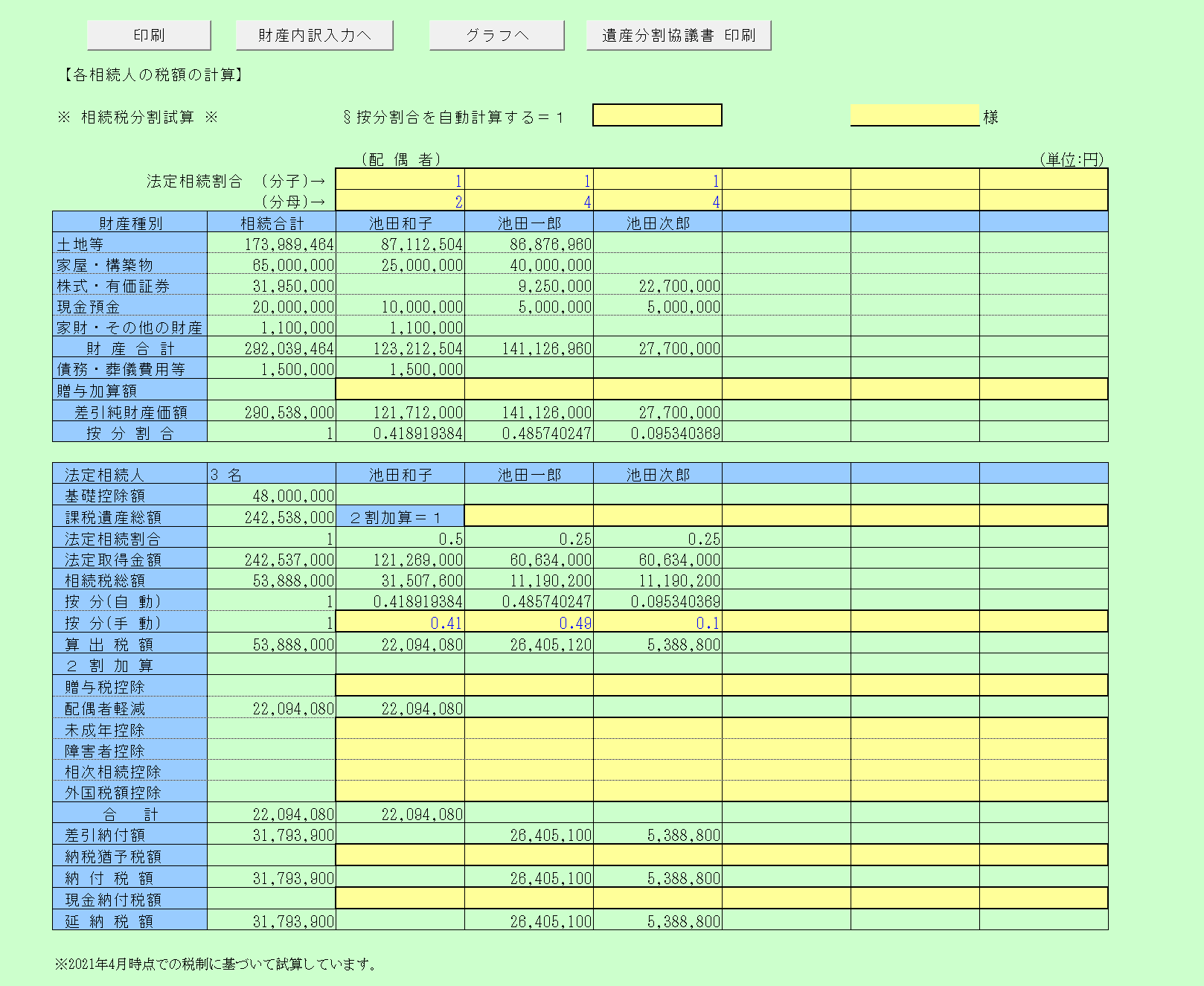Select manual 按分 cell value 0.49

(x=529, y=622)
